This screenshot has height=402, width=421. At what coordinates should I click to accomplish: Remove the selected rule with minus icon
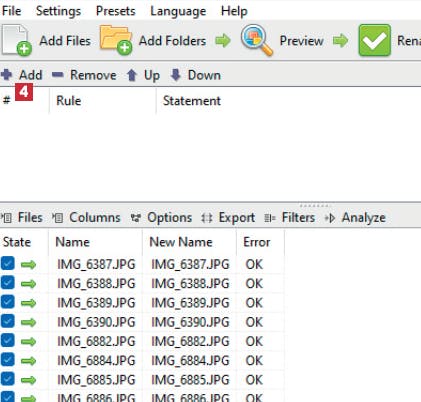(58, 75)
